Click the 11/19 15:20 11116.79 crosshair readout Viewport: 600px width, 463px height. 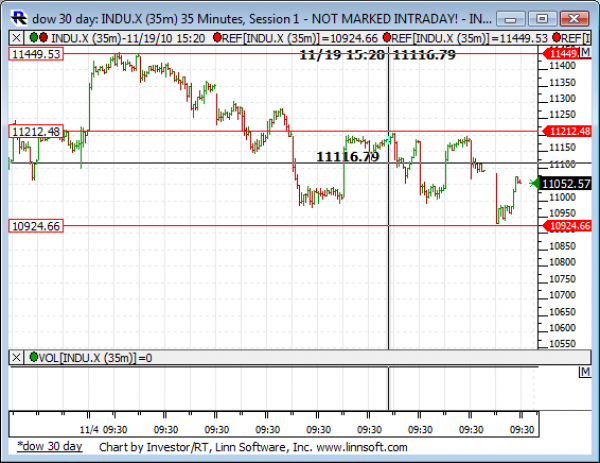(x=377, y=55)
